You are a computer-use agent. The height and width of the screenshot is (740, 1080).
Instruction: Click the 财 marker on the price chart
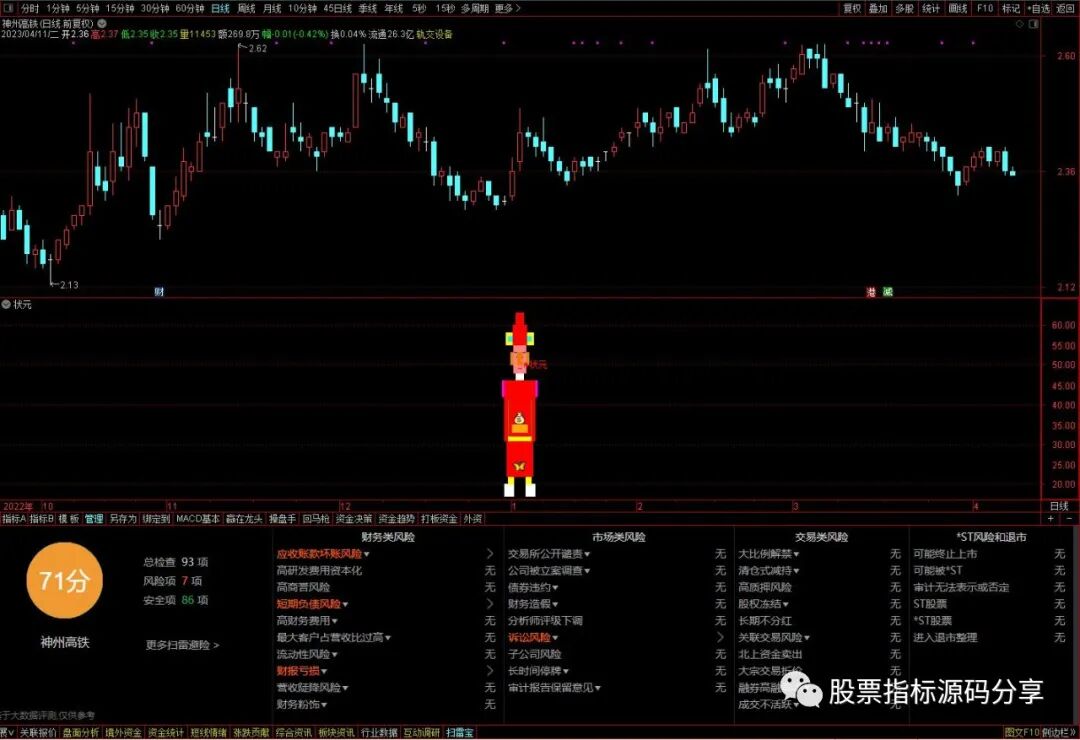coord(159,292)
